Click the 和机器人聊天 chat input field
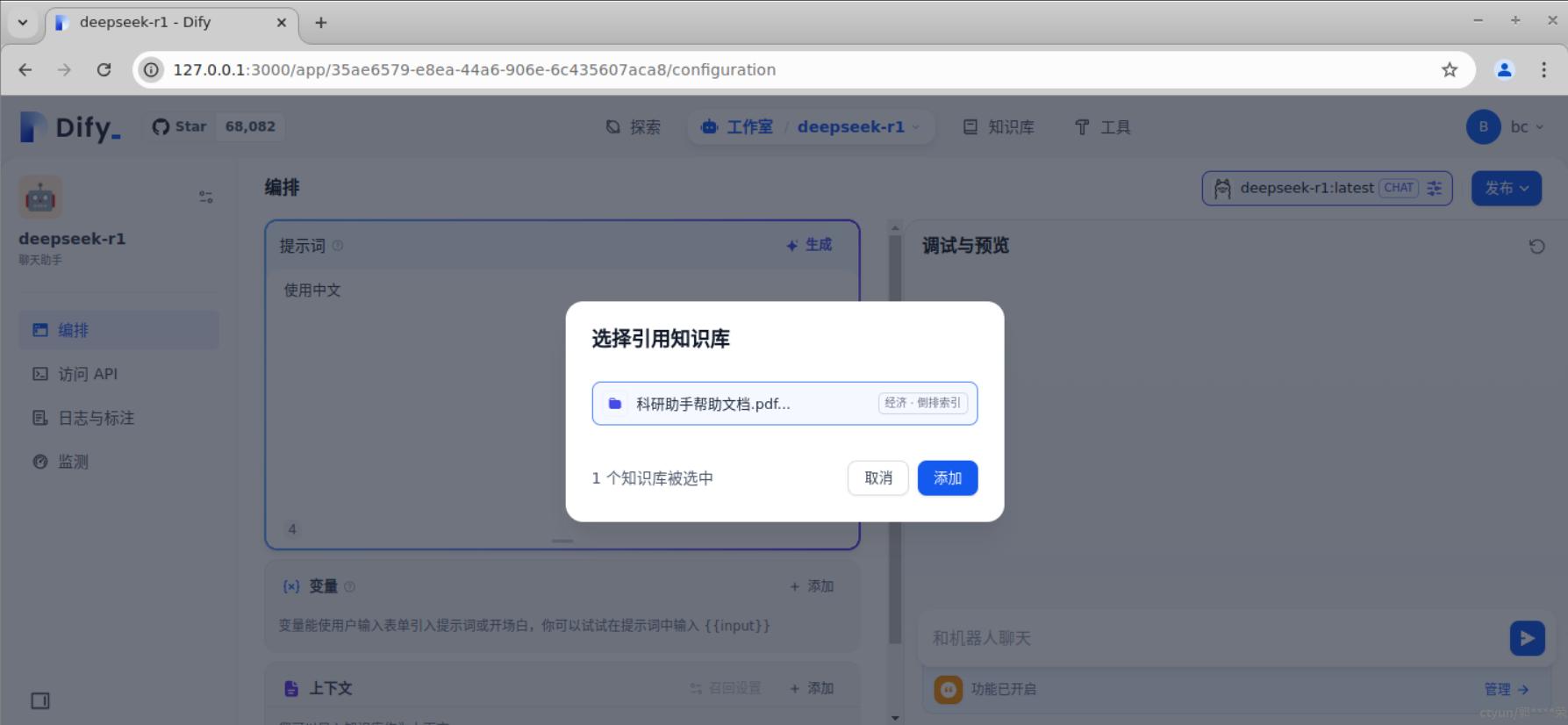This screenshot has height=725, width=1568. (1211, 638)
